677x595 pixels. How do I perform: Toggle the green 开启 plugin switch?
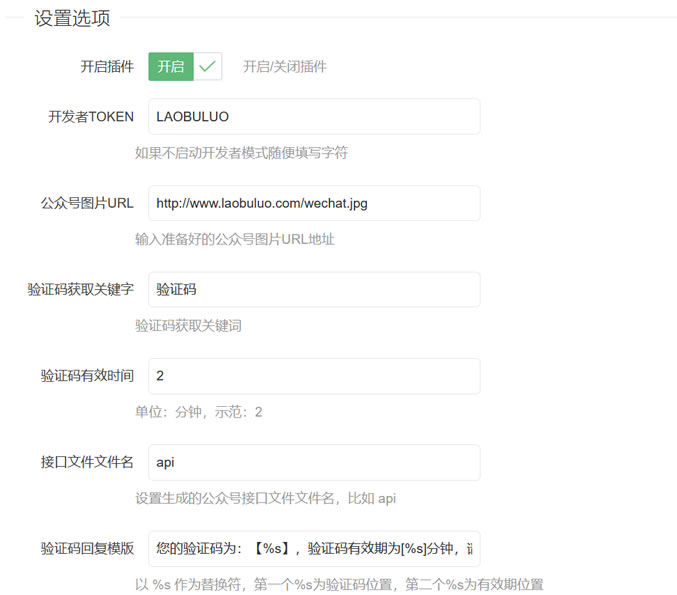point(171,67)
